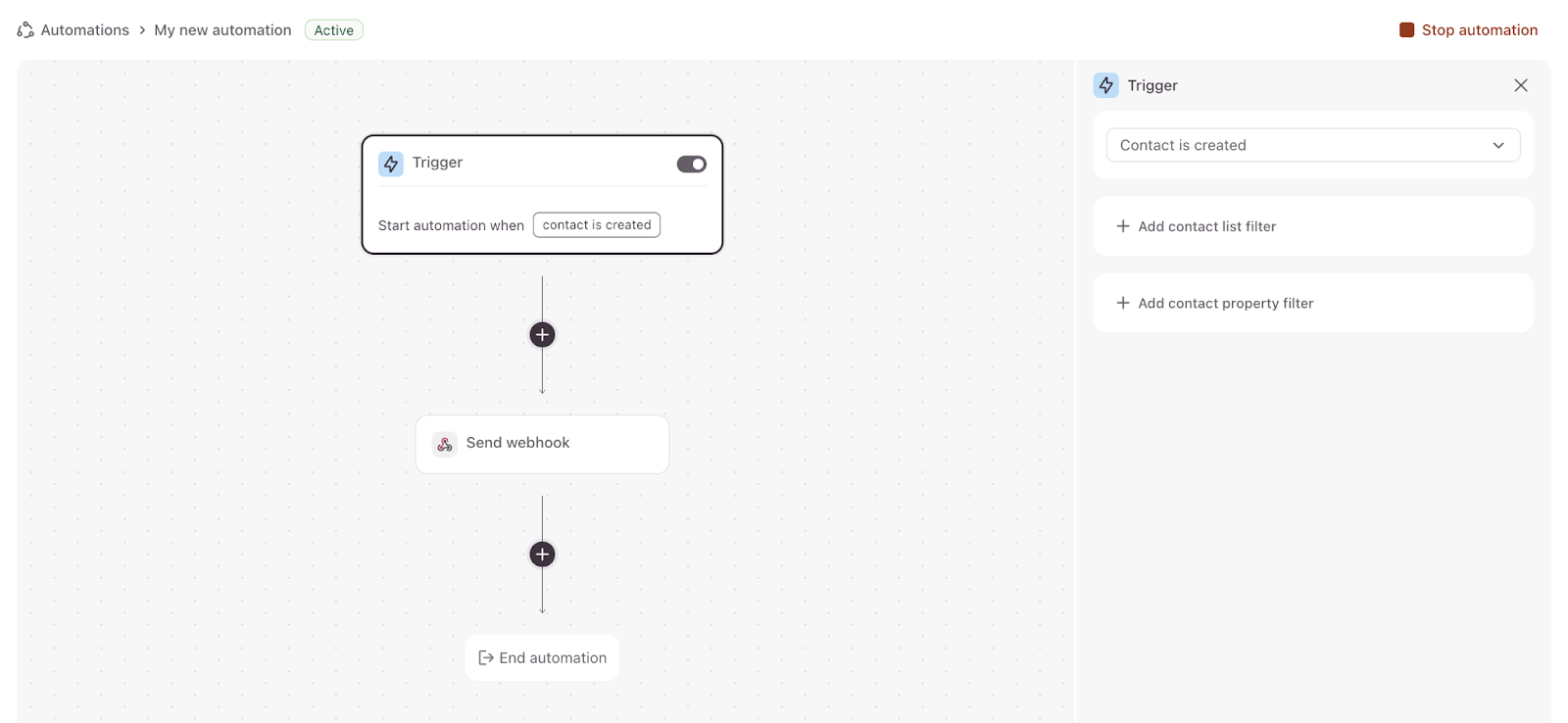Expand trigger type list via chevron arrow

point(1498,145)
